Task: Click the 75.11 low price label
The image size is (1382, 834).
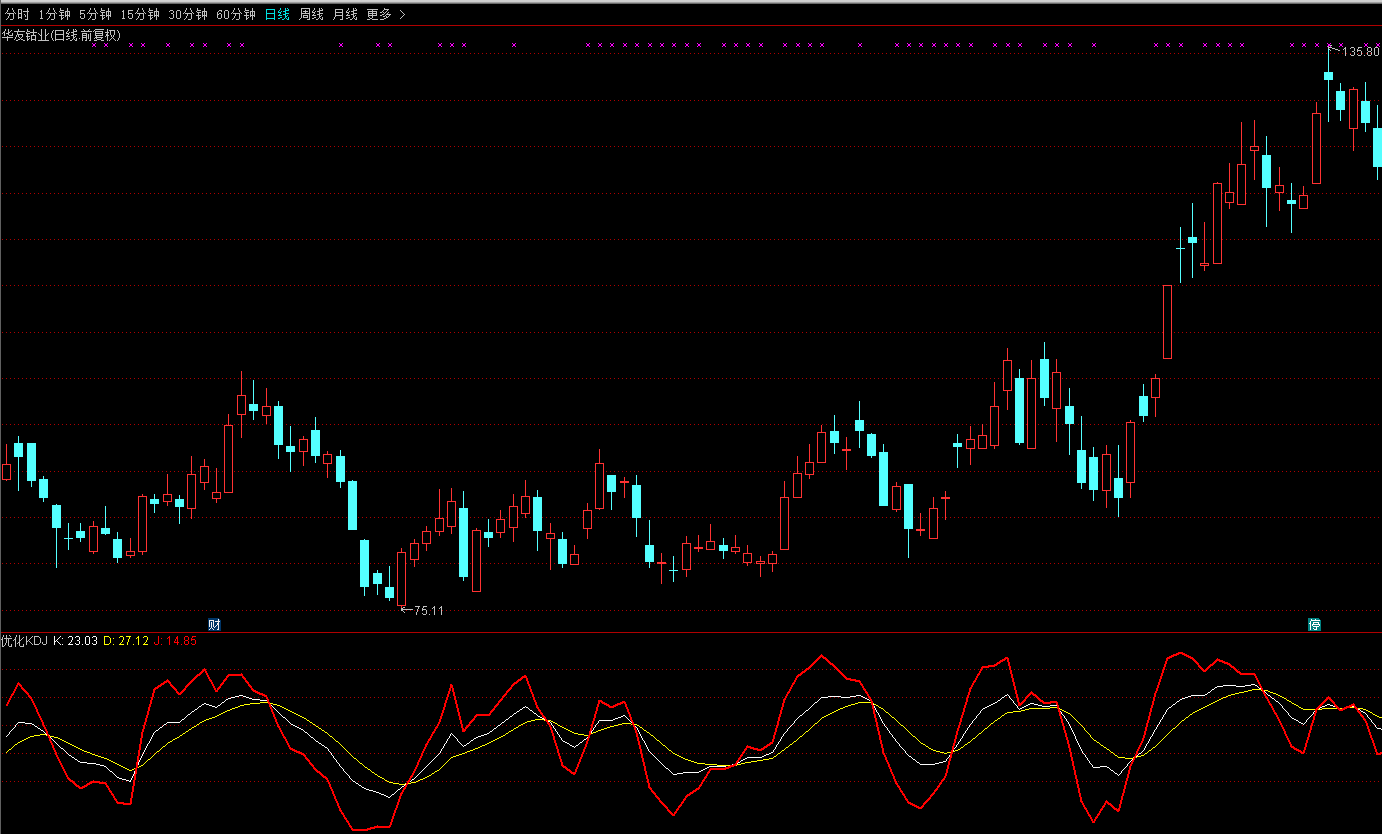Action: click(x=428, y=610)
